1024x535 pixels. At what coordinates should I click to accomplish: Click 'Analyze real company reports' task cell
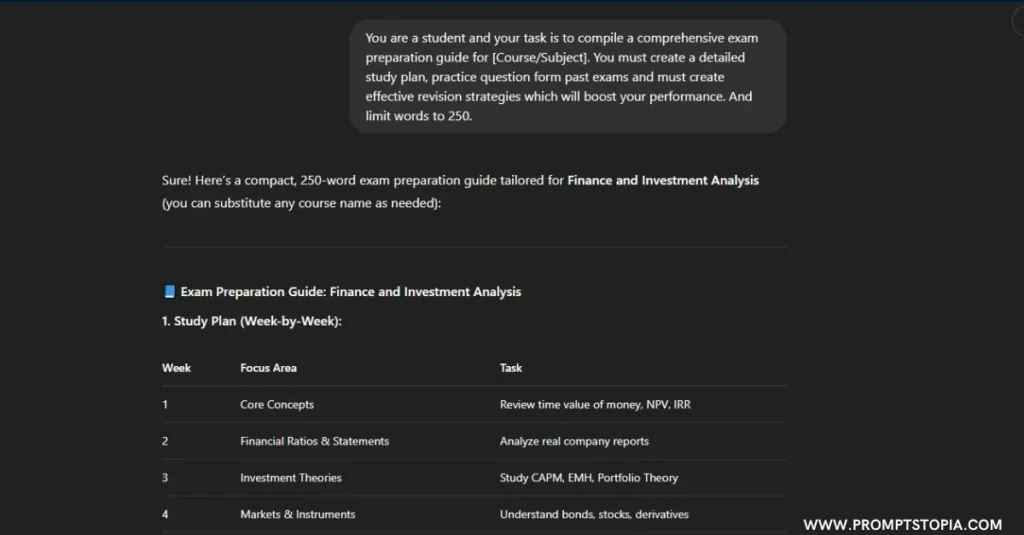pyautogui.click(x=574, y=441)
